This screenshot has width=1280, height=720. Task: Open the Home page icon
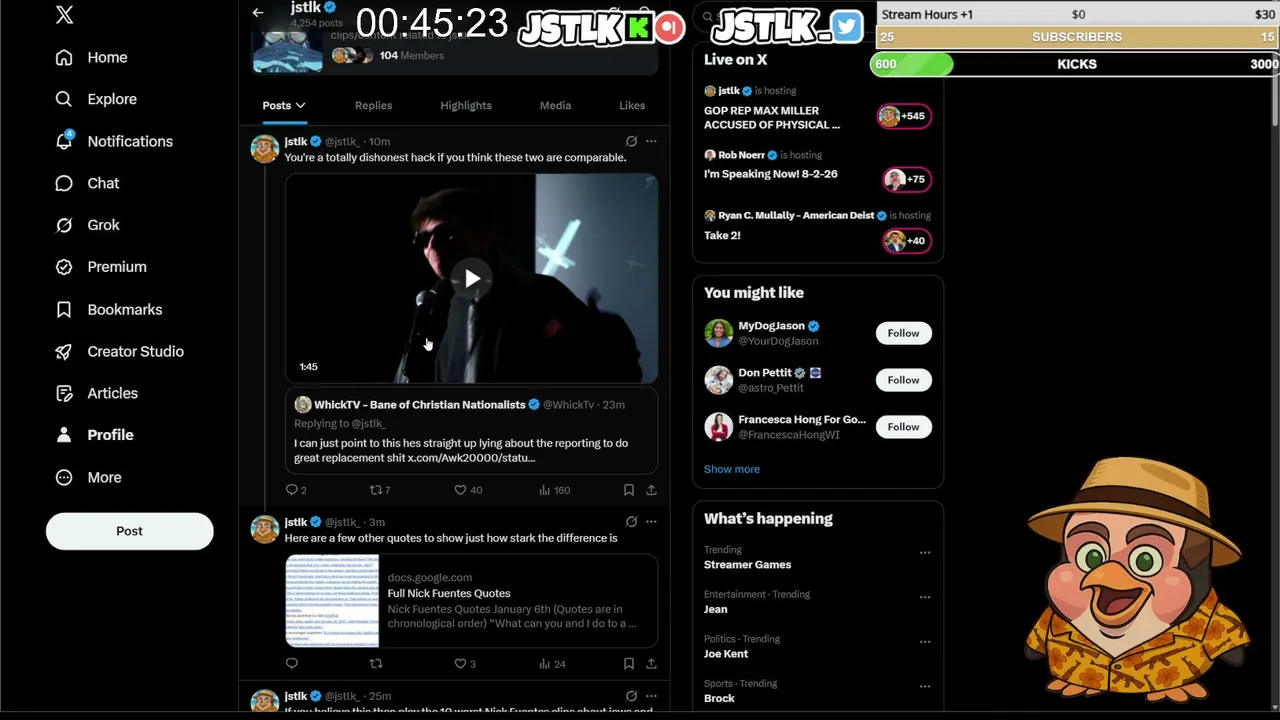coord(64,58)
